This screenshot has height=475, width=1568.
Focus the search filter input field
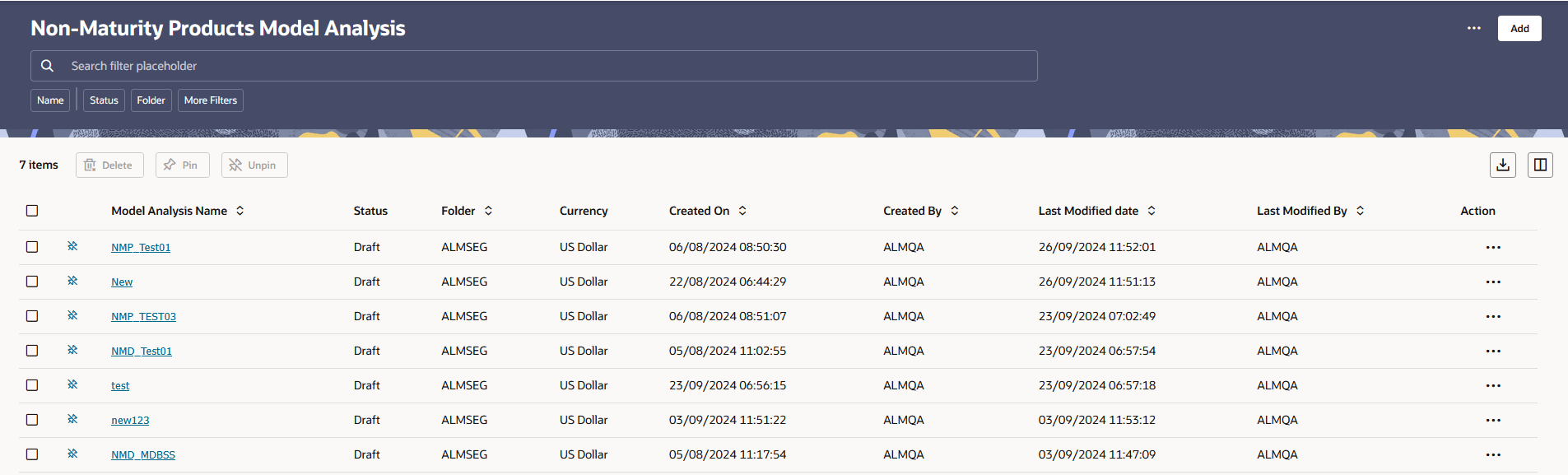coord(534,66)
